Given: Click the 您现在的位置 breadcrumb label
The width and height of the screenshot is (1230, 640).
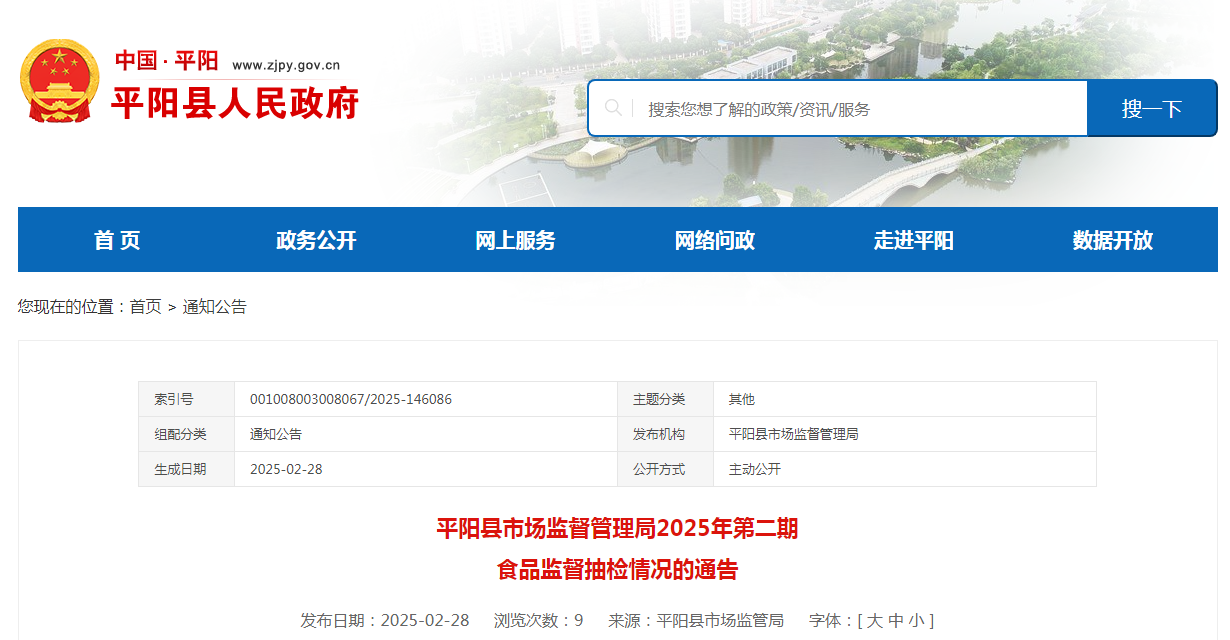Looking at the screenshot, I should pyautogui.click(x=65, y=307).
